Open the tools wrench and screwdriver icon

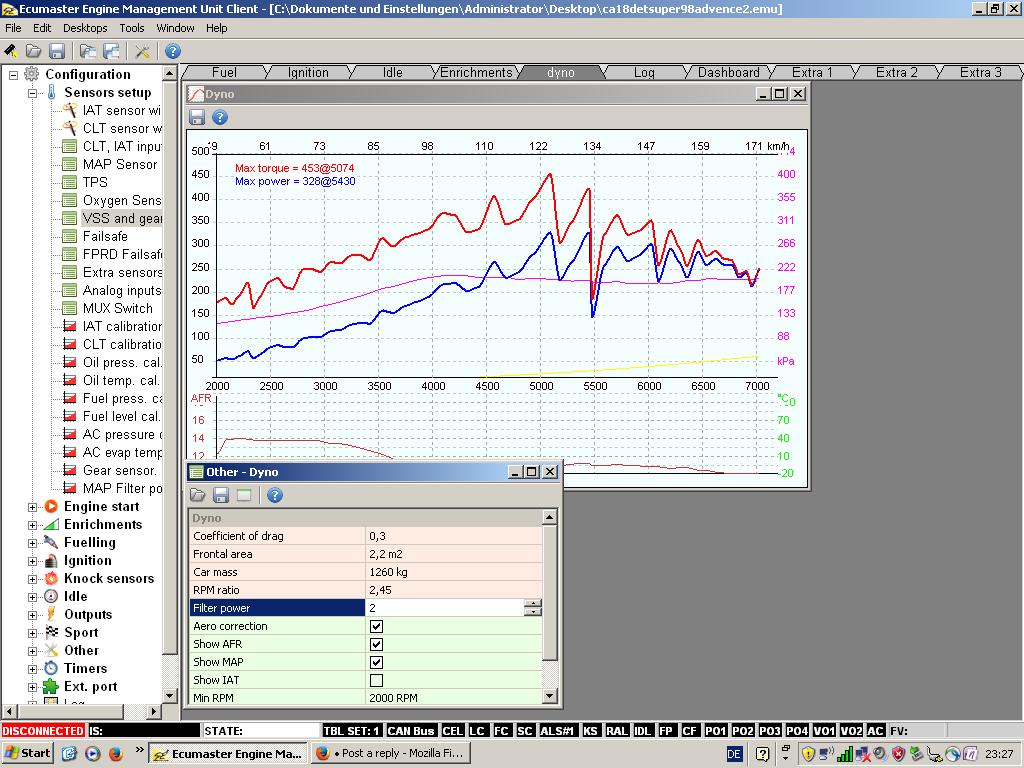(x=142, y=51)
